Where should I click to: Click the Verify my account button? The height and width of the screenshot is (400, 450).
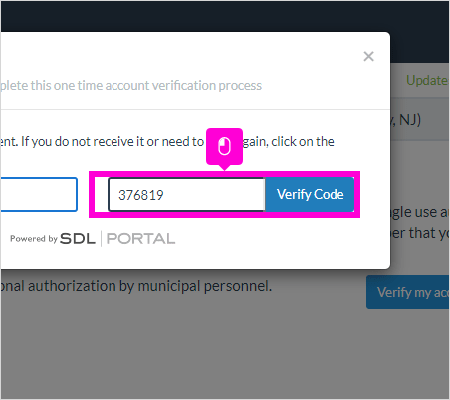(408, 292)
